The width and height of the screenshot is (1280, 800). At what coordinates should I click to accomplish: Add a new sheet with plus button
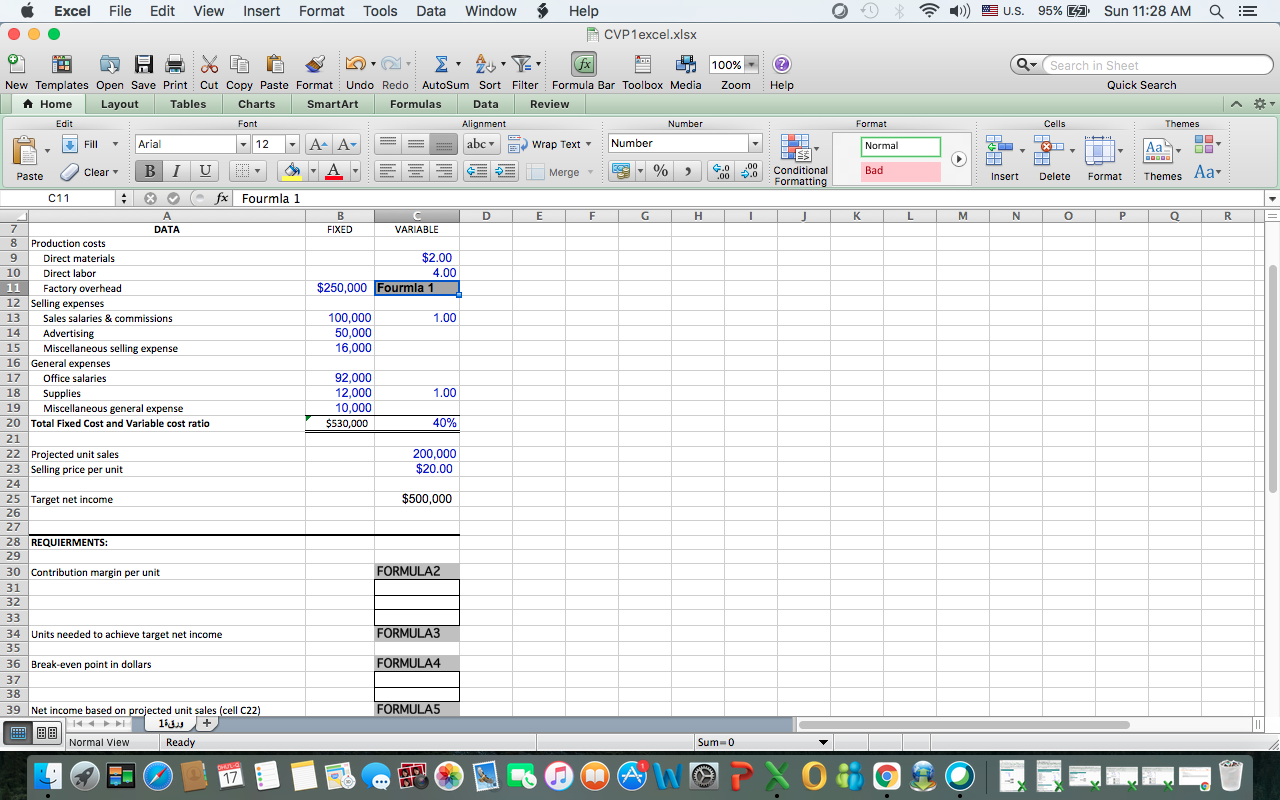point(206,723)
